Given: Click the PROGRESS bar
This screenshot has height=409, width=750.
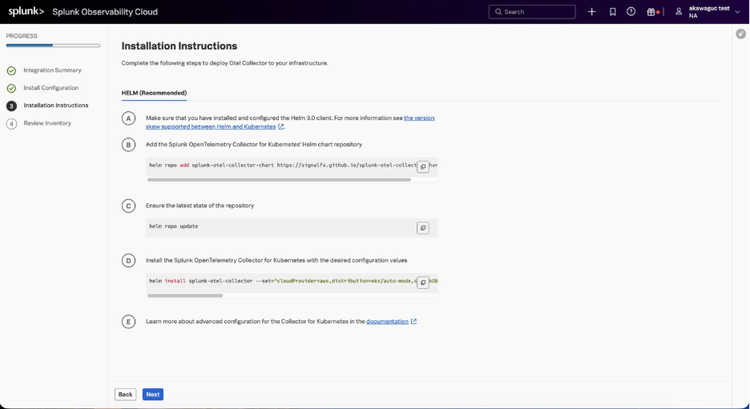Looking at the screenshot, I should pyautogui.click(x=53, y=45).
